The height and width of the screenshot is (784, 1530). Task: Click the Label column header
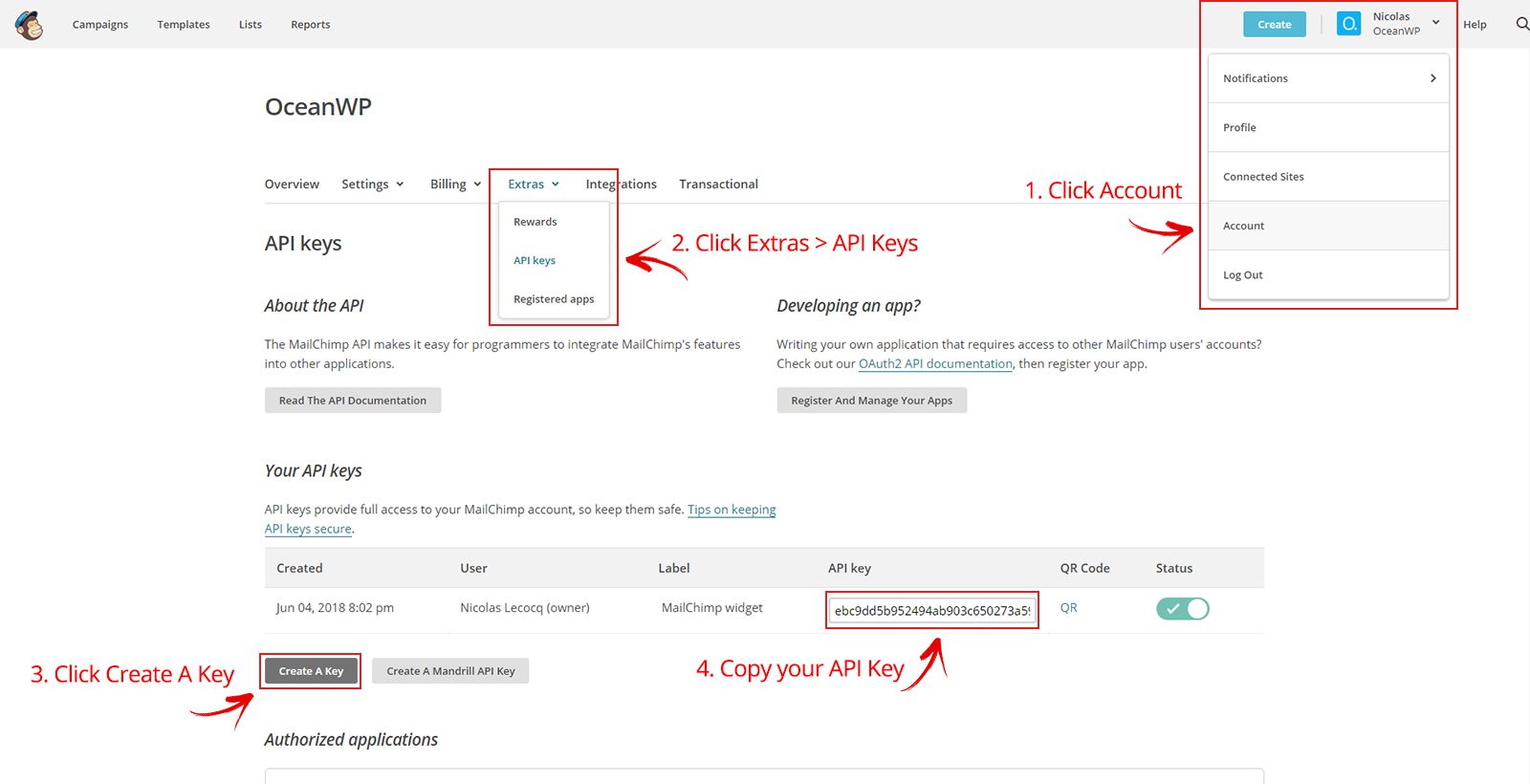[674, 568]
